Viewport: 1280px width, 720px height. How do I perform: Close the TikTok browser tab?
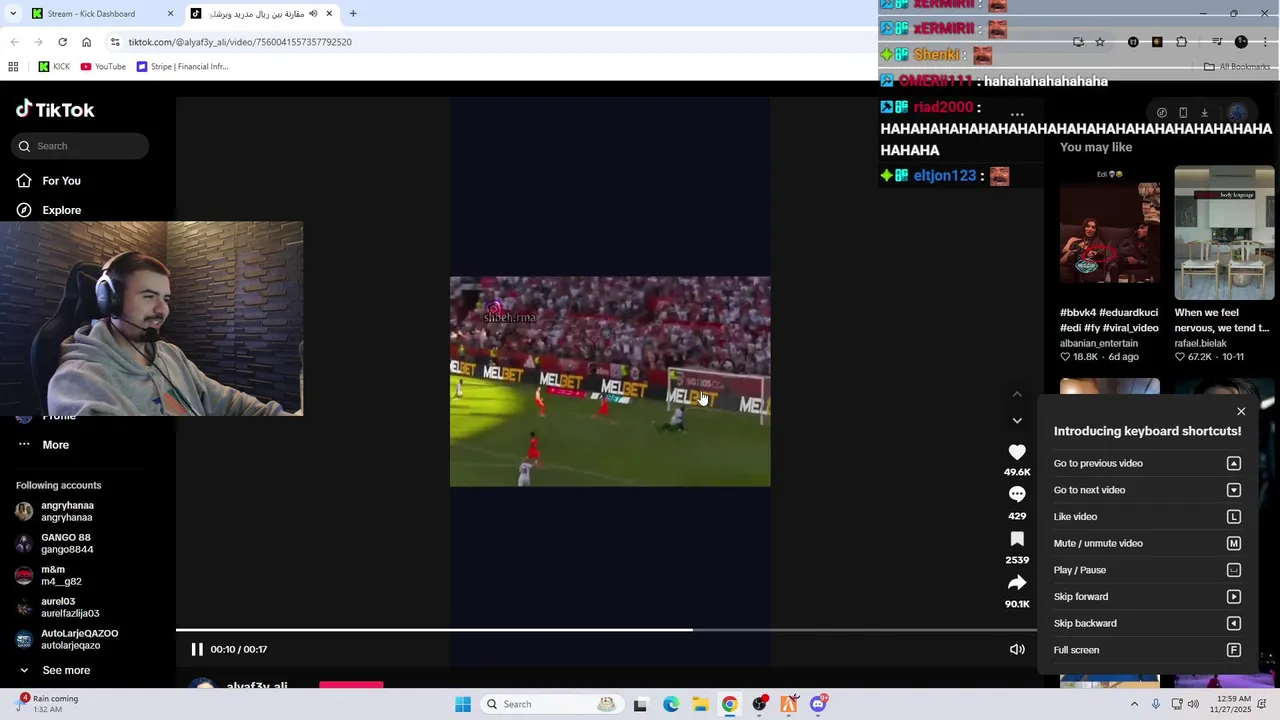330,14
